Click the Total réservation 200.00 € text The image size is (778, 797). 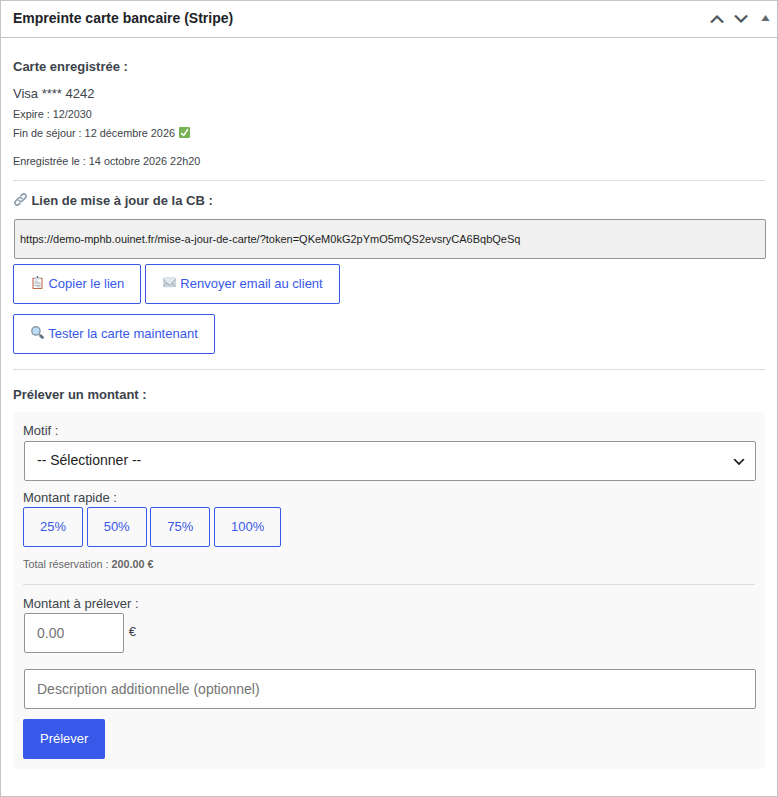tap(88, 564)
